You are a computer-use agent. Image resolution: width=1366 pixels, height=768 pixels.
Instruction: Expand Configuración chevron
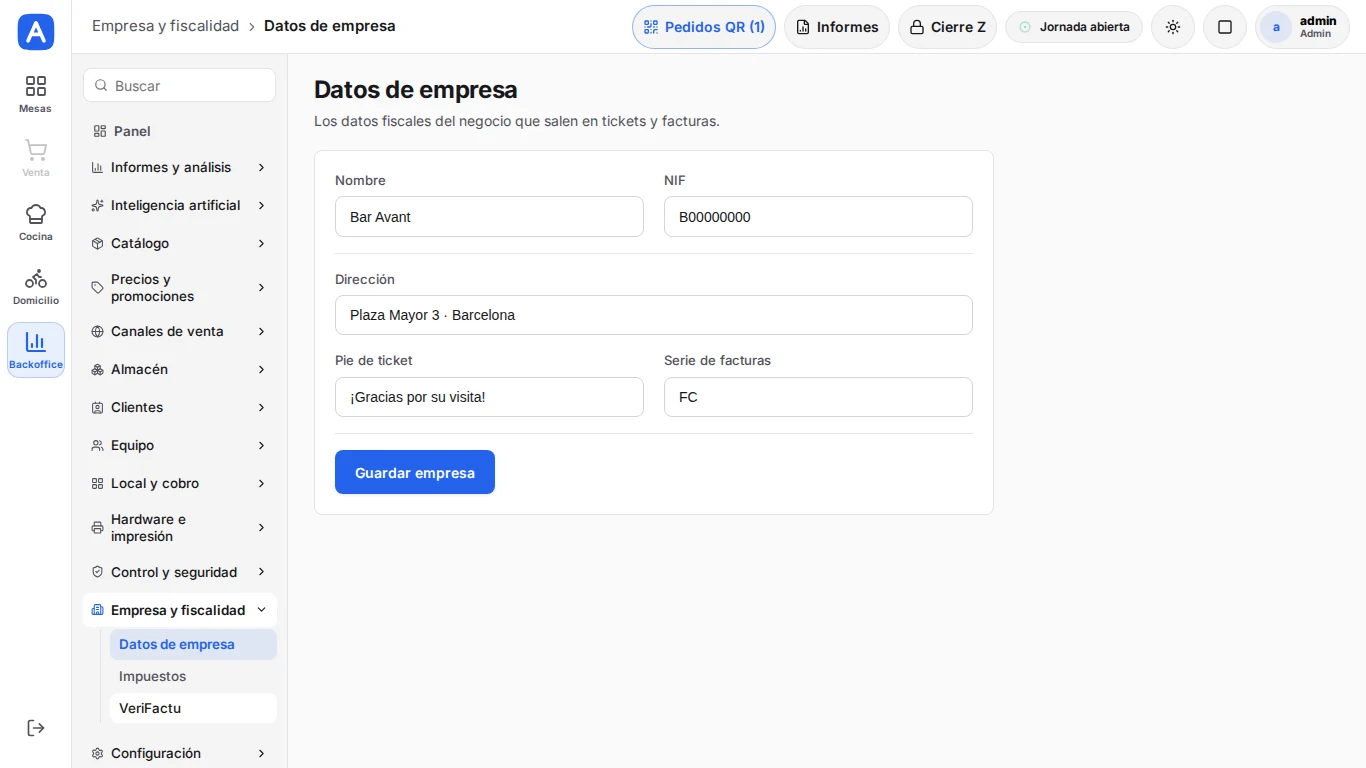click(x=261, y=753)
